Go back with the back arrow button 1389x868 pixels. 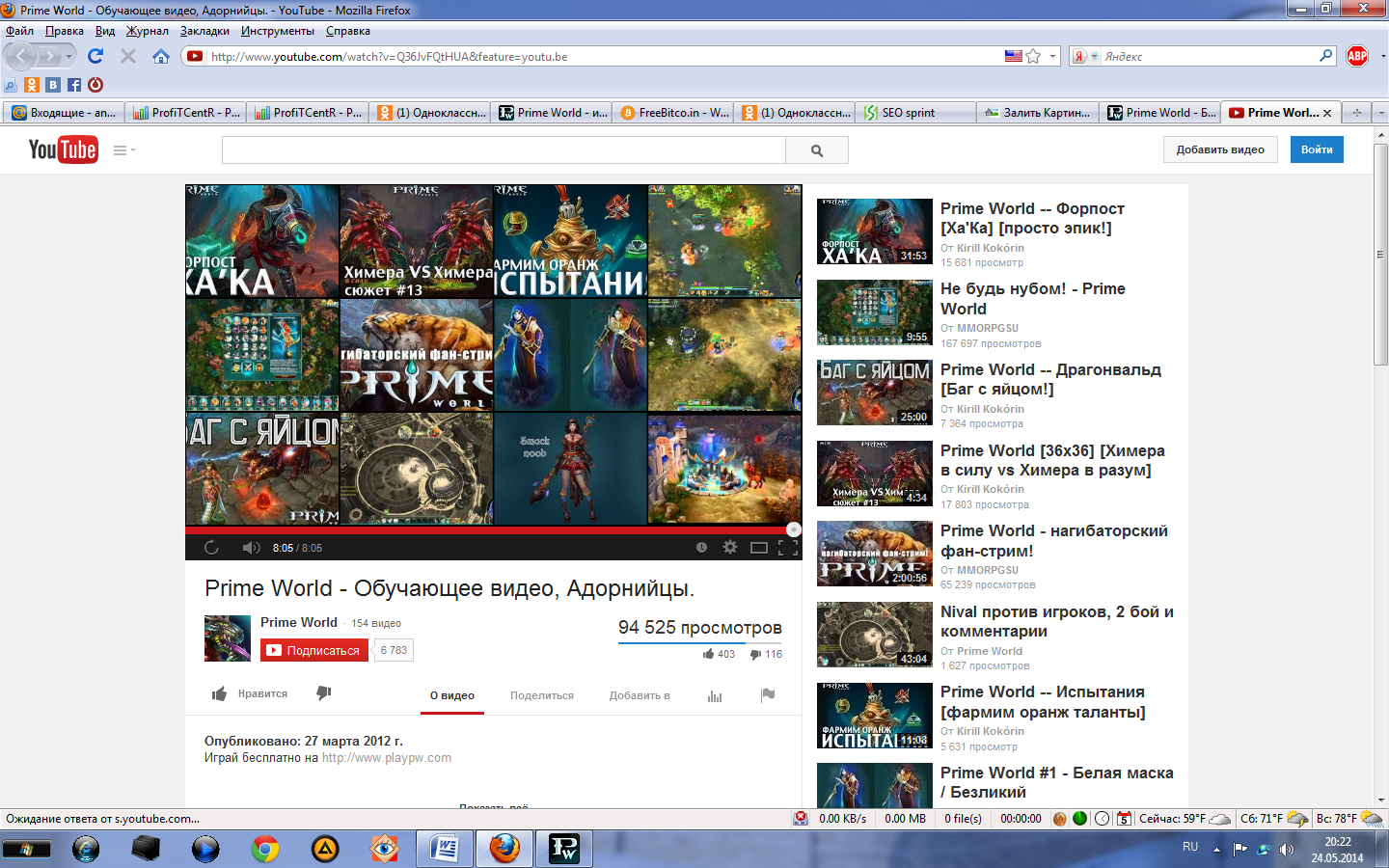pyautogui.click(x=21, y=56)
